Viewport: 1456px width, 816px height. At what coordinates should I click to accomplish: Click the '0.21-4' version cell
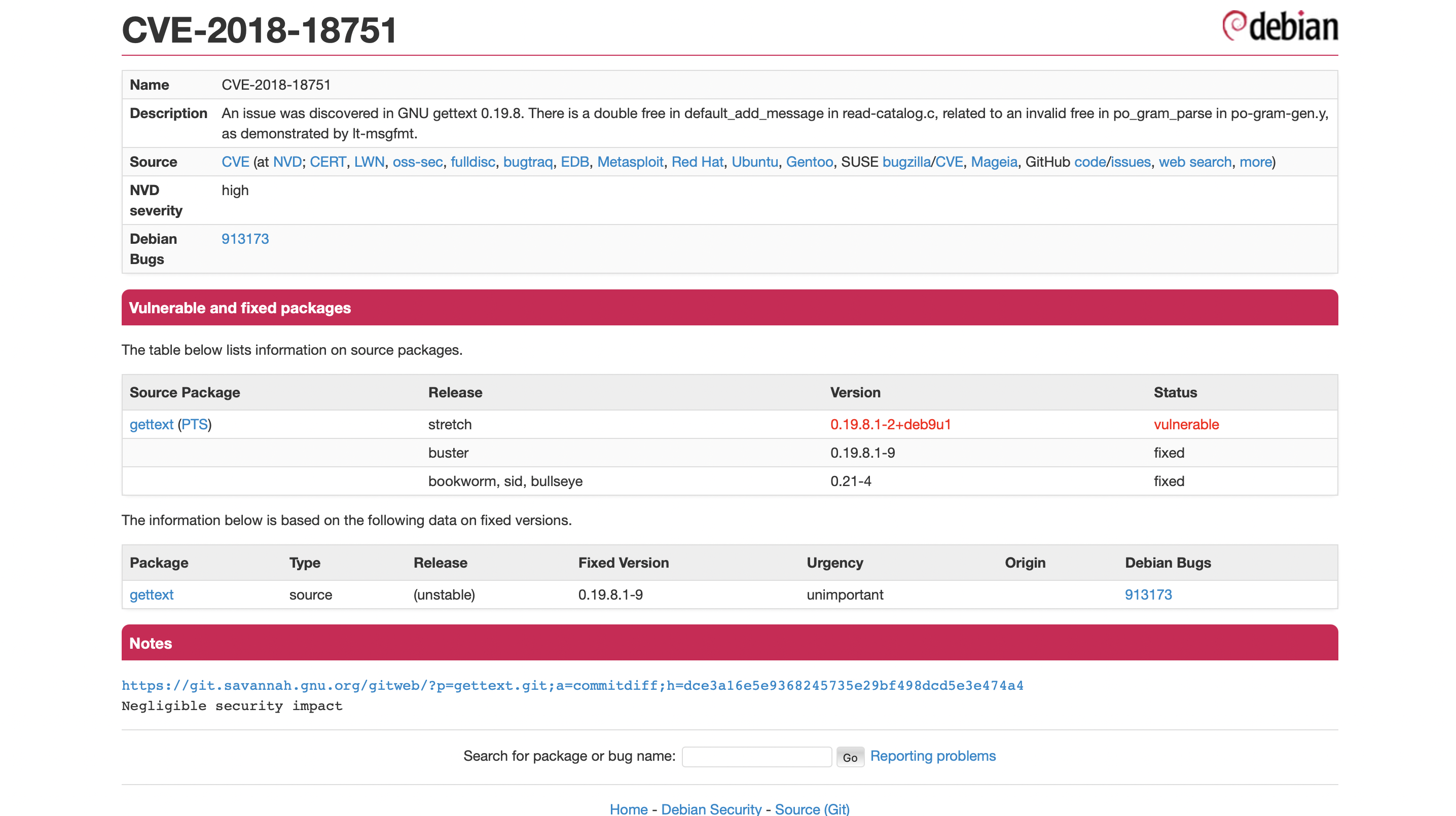(x=851, y=481)
